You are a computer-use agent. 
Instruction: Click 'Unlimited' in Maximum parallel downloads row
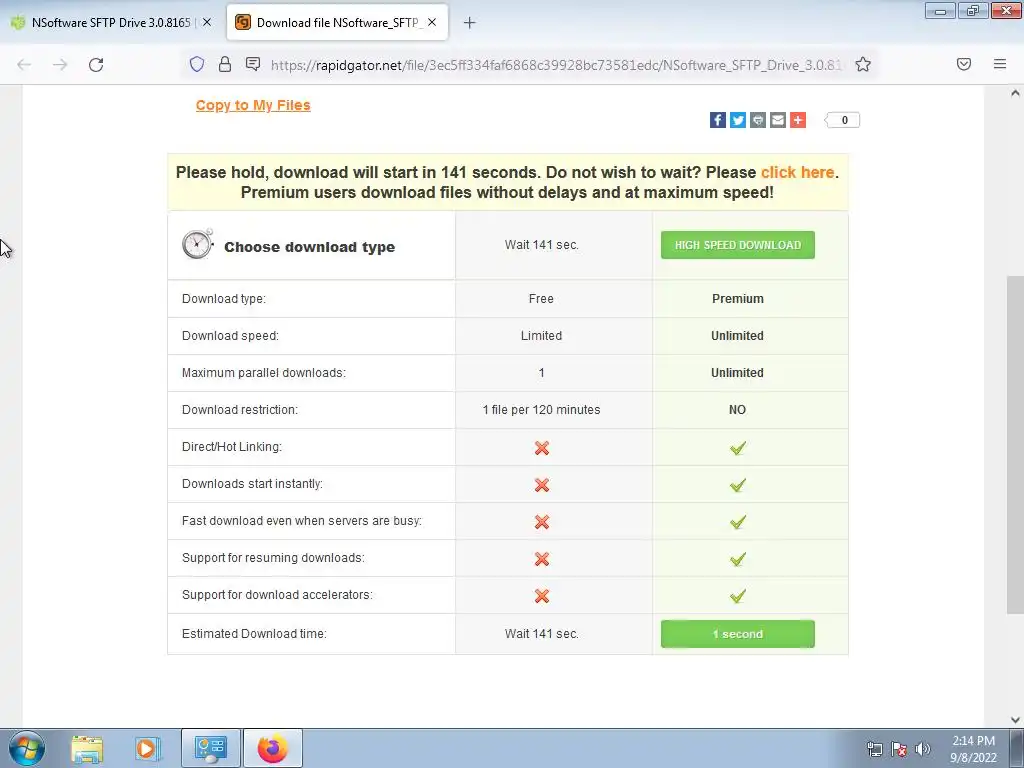737,373
